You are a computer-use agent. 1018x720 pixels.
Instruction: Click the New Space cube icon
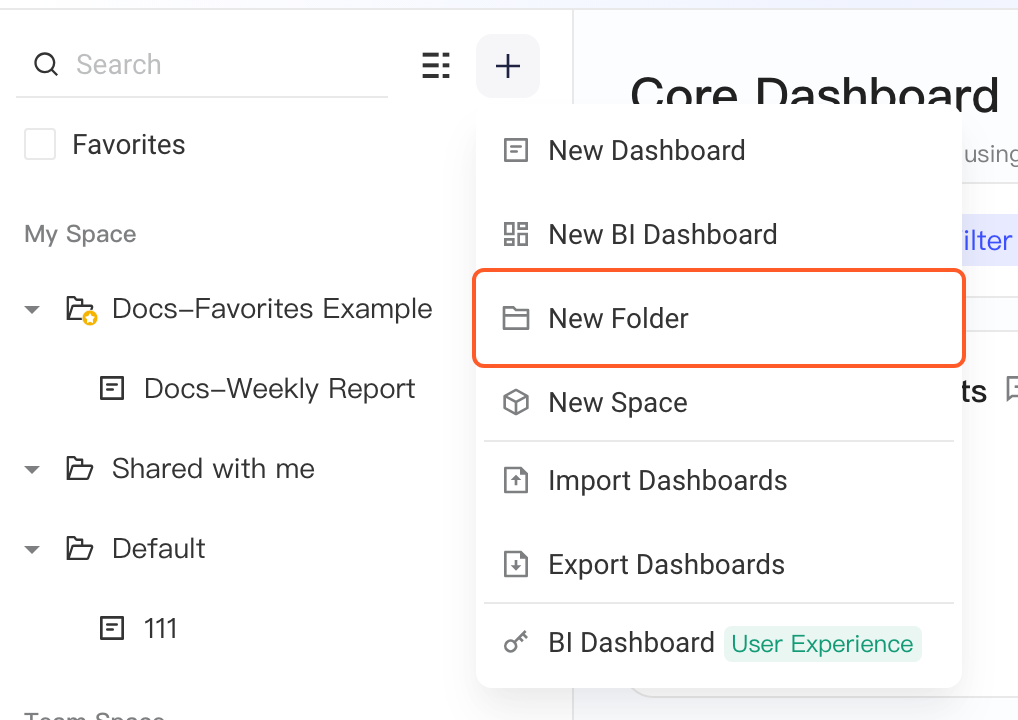[516, 403]
